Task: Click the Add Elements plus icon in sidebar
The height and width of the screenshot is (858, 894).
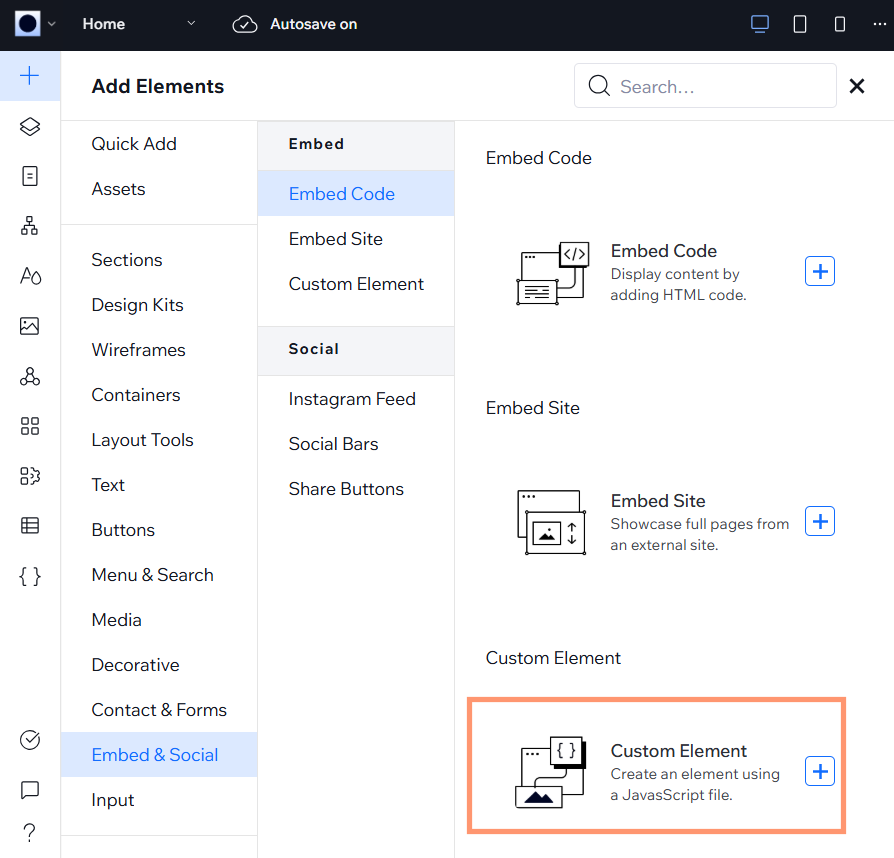Action: pyautogui.click(x=30, y=76)
